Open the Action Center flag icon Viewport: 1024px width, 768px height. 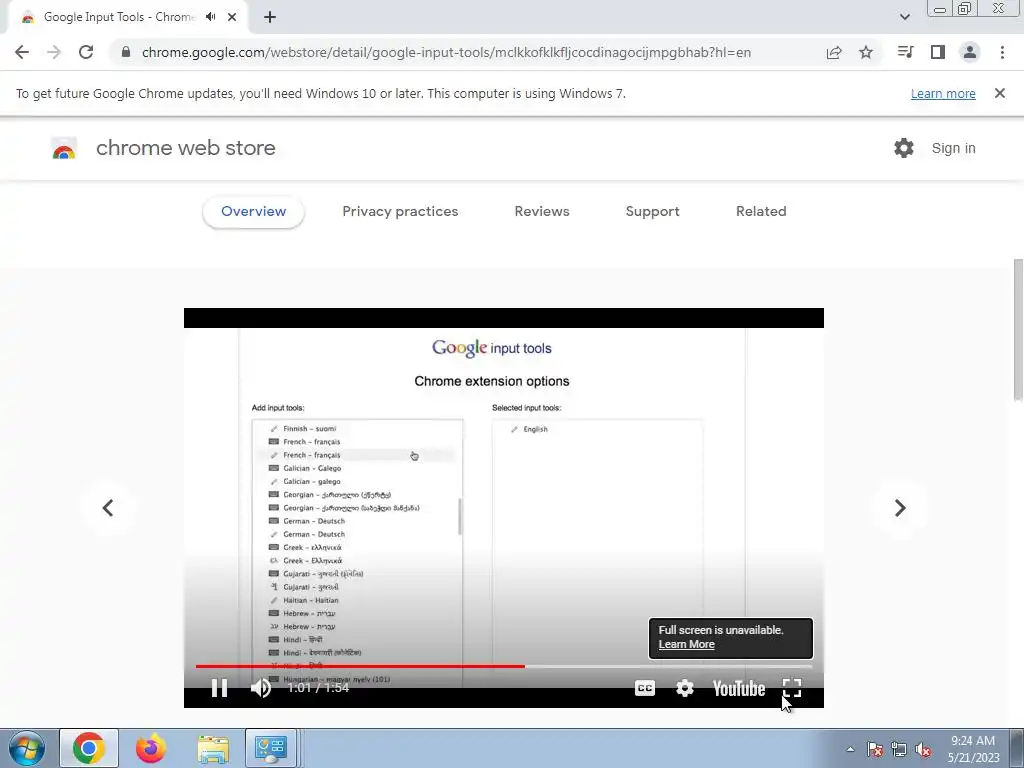coord(875,750)
